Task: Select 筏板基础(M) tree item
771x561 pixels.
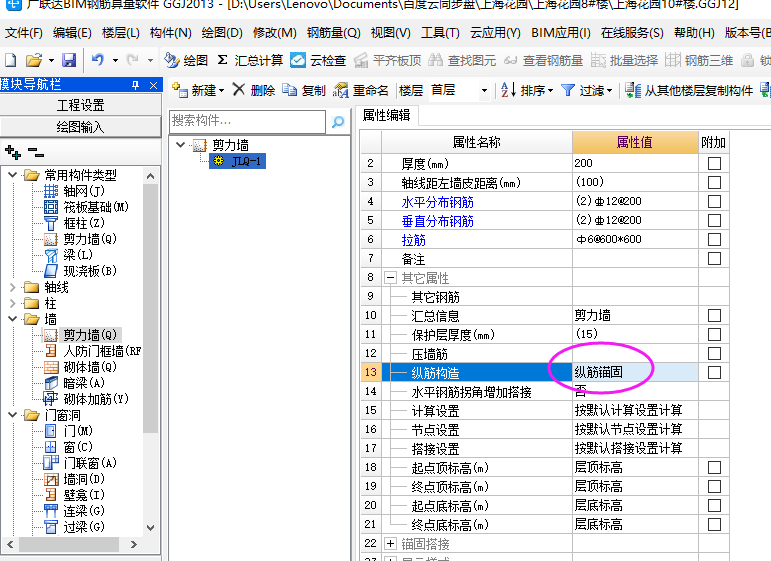Action: pos(86,207)
